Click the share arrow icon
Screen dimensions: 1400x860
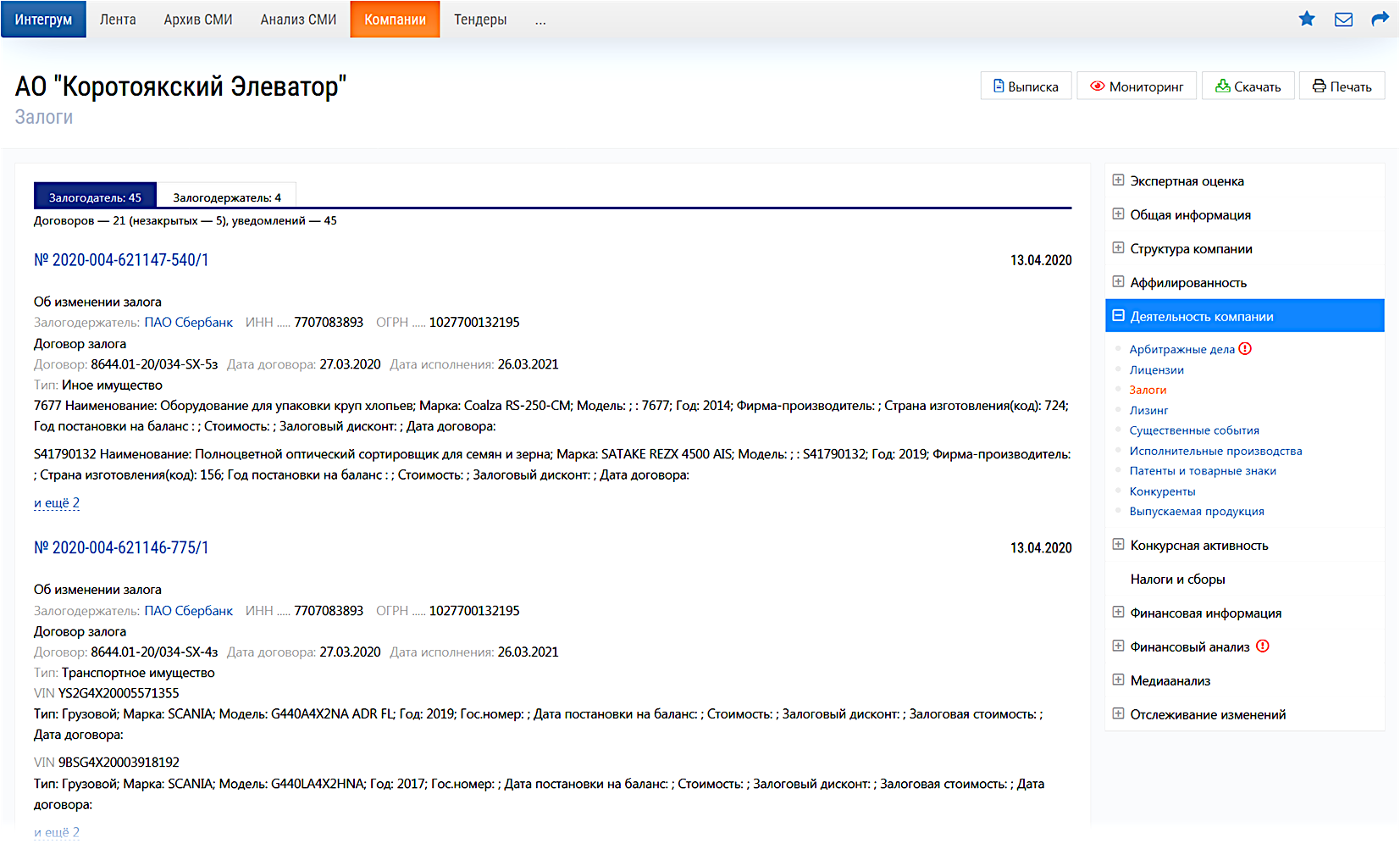pos(1381,19)
